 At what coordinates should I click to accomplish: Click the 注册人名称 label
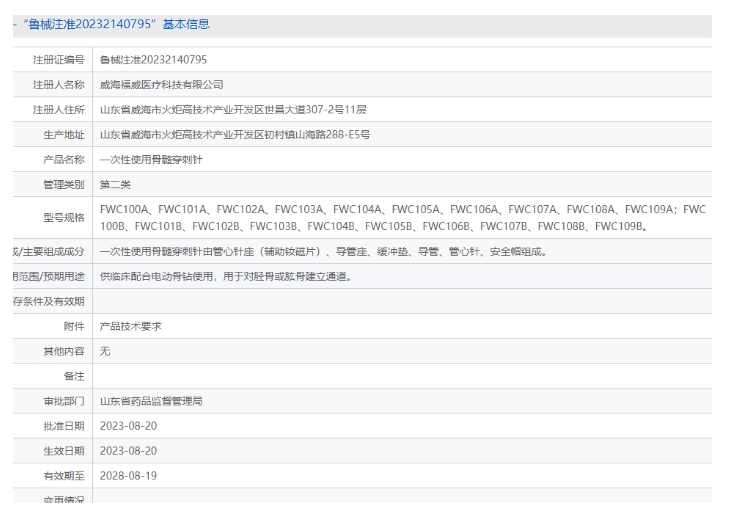click(x=58, y=85)
